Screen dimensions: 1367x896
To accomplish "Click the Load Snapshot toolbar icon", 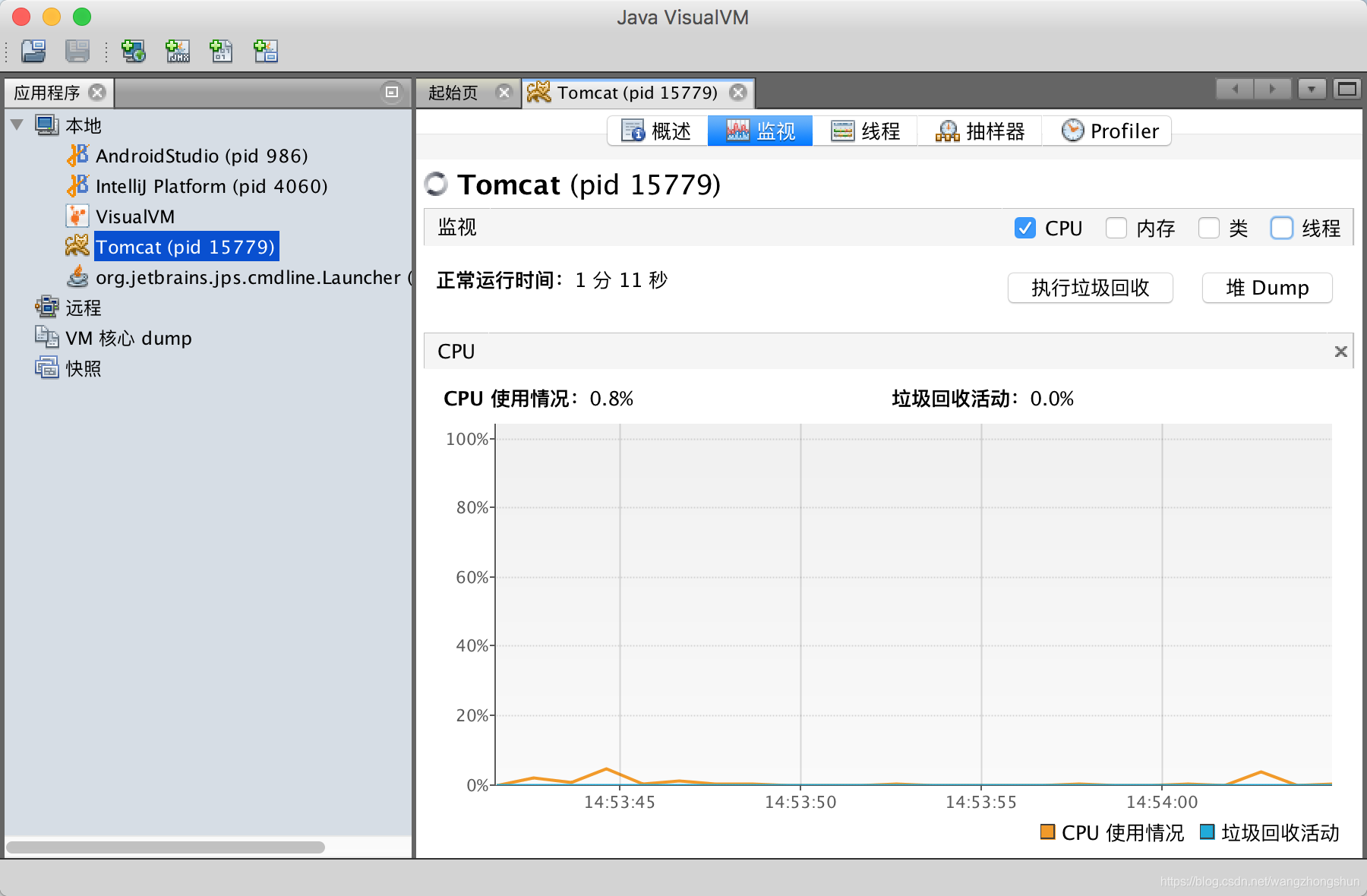I will click(33, 51).
